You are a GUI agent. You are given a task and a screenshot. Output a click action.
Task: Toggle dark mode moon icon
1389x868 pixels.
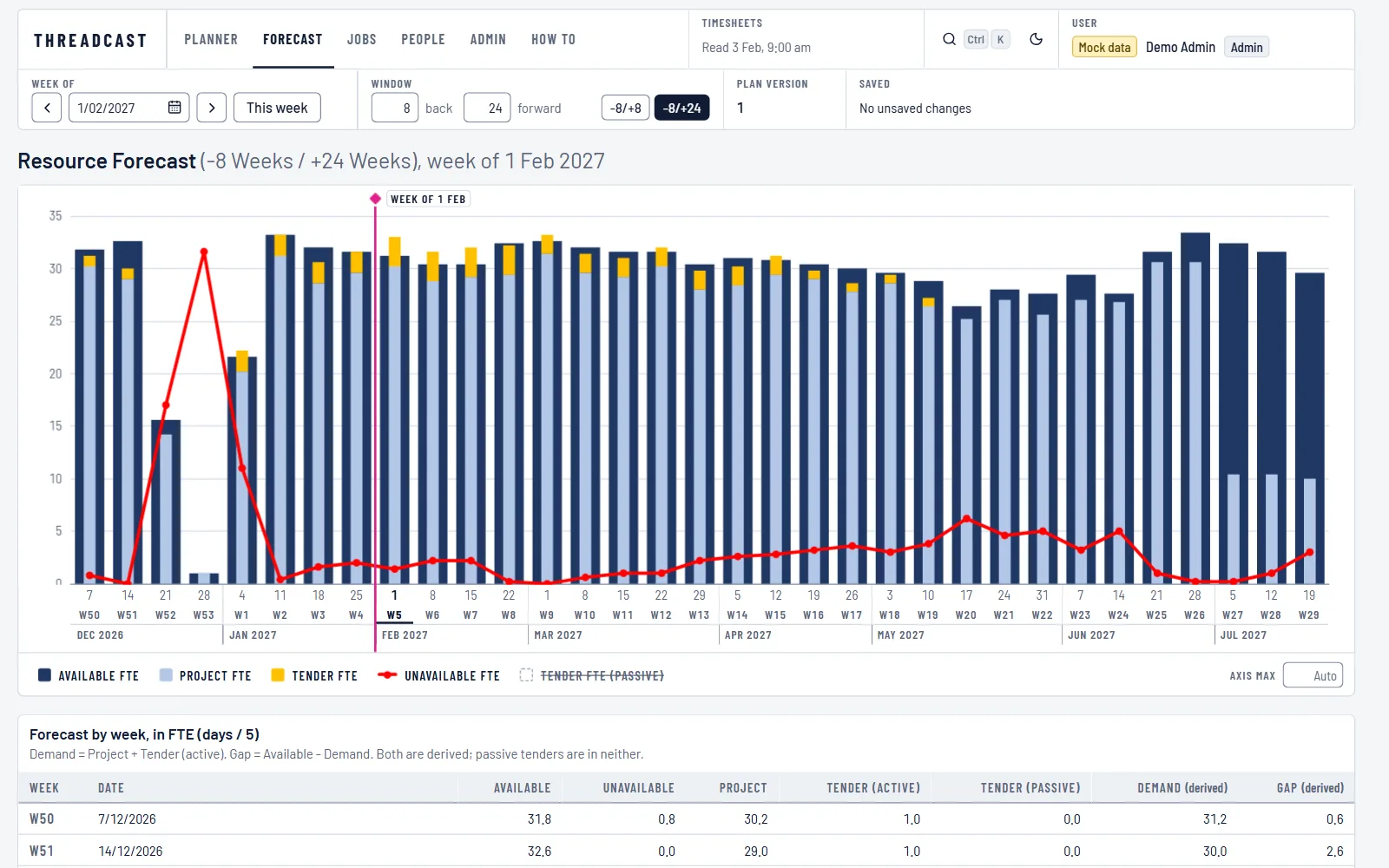(x=1036, y=39)
